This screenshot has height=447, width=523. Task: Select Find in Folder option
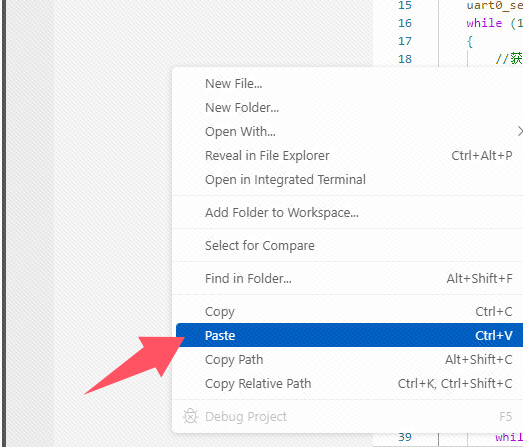point(348,279)
